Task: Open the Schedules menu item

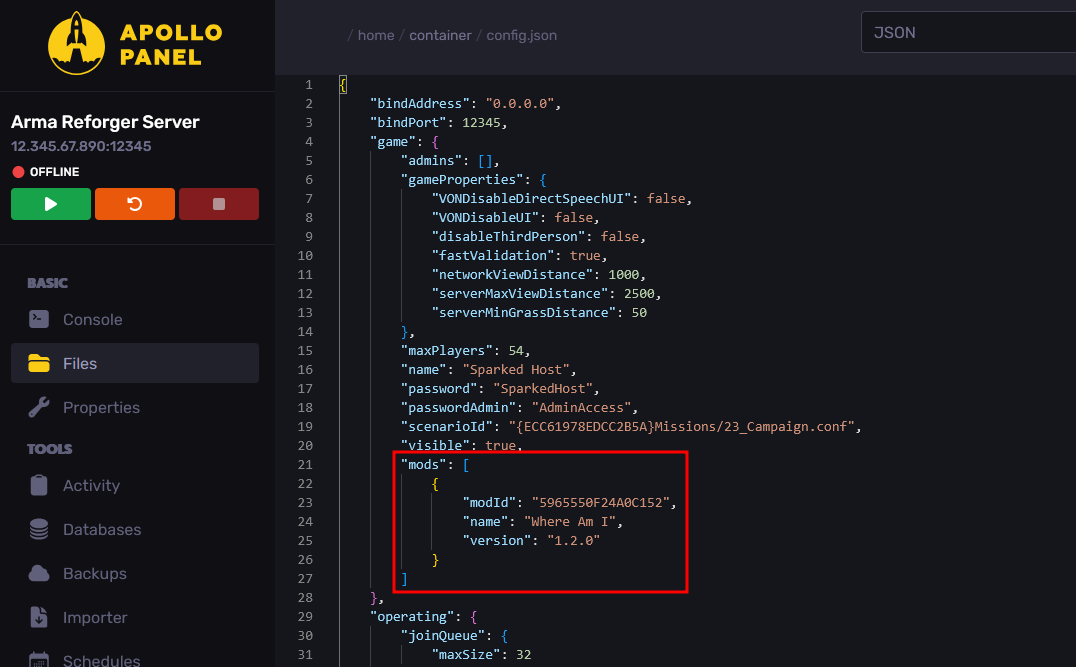Action: pos(101,660)
